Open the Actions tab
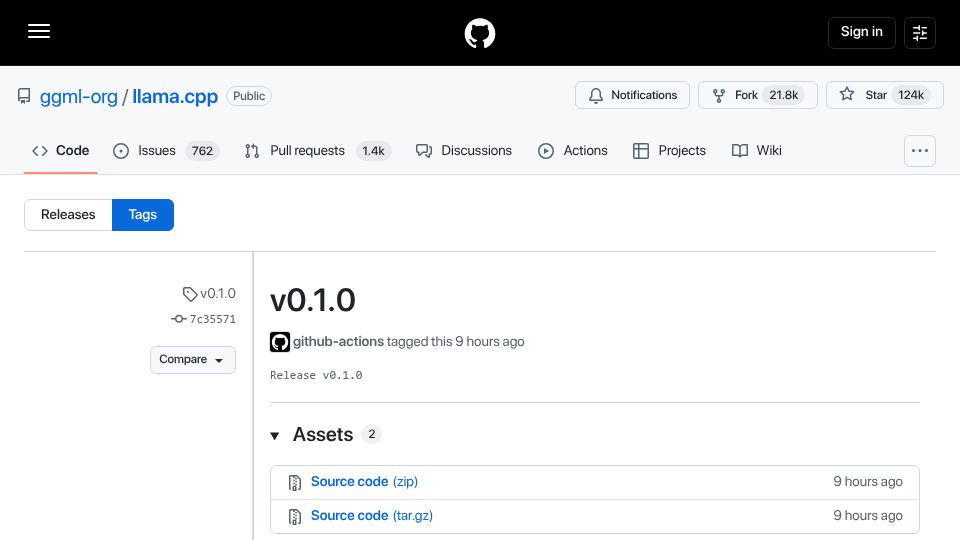960x540 pixels. point(572,151)
